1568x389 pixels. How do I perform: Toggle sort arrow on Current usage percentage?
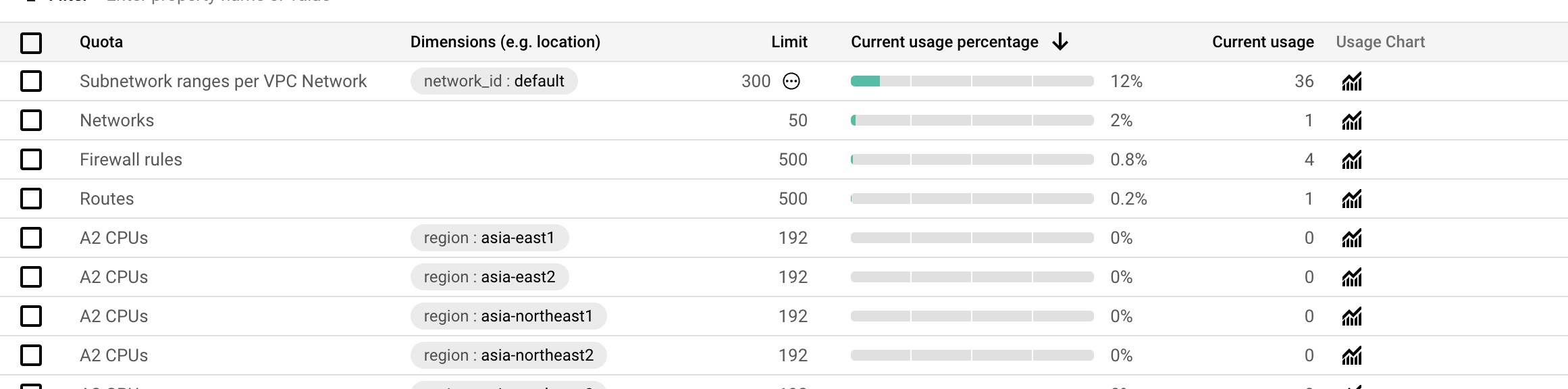(1060, 42)
